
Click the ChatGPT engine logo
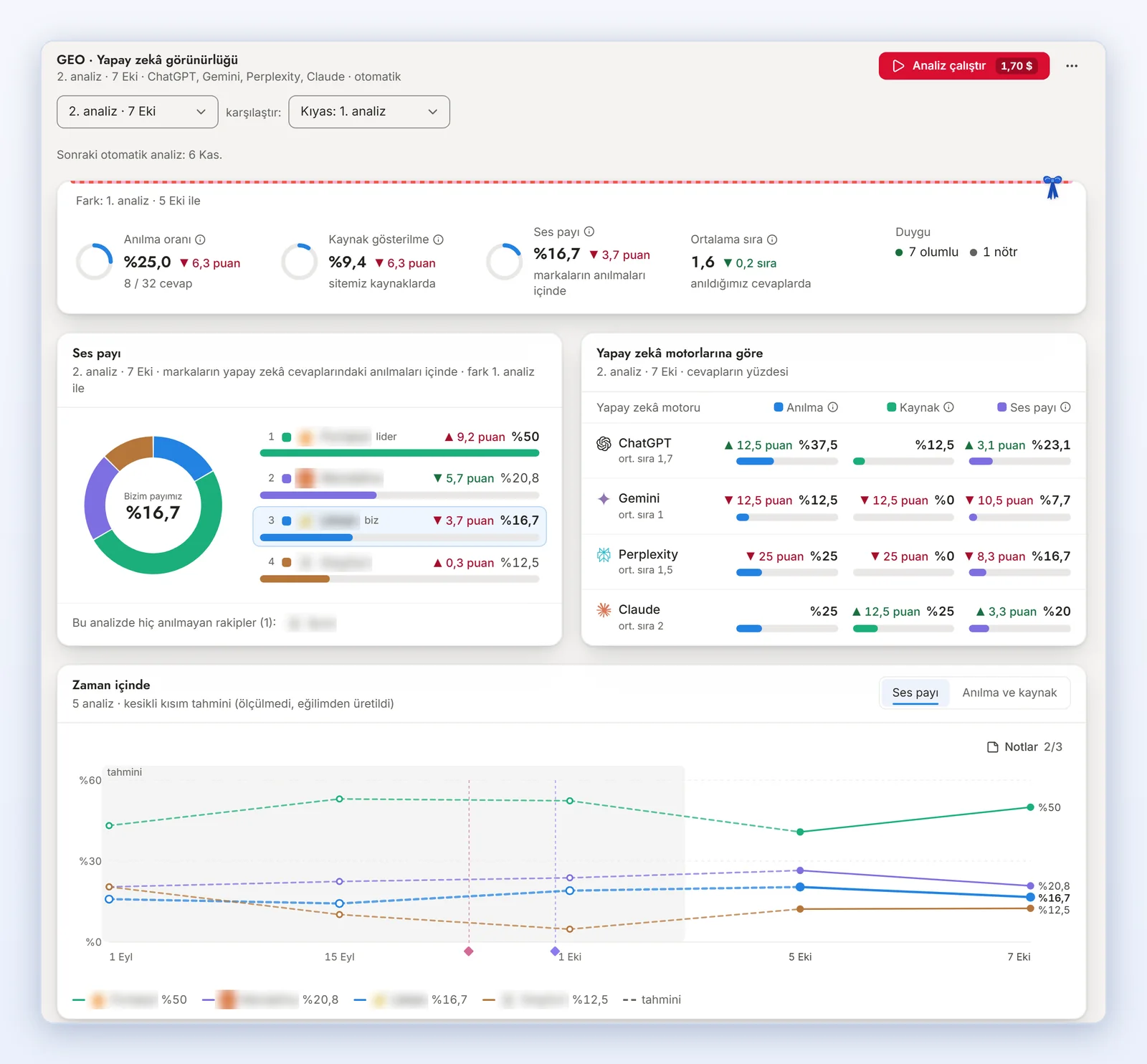click(x=604, y=444)
